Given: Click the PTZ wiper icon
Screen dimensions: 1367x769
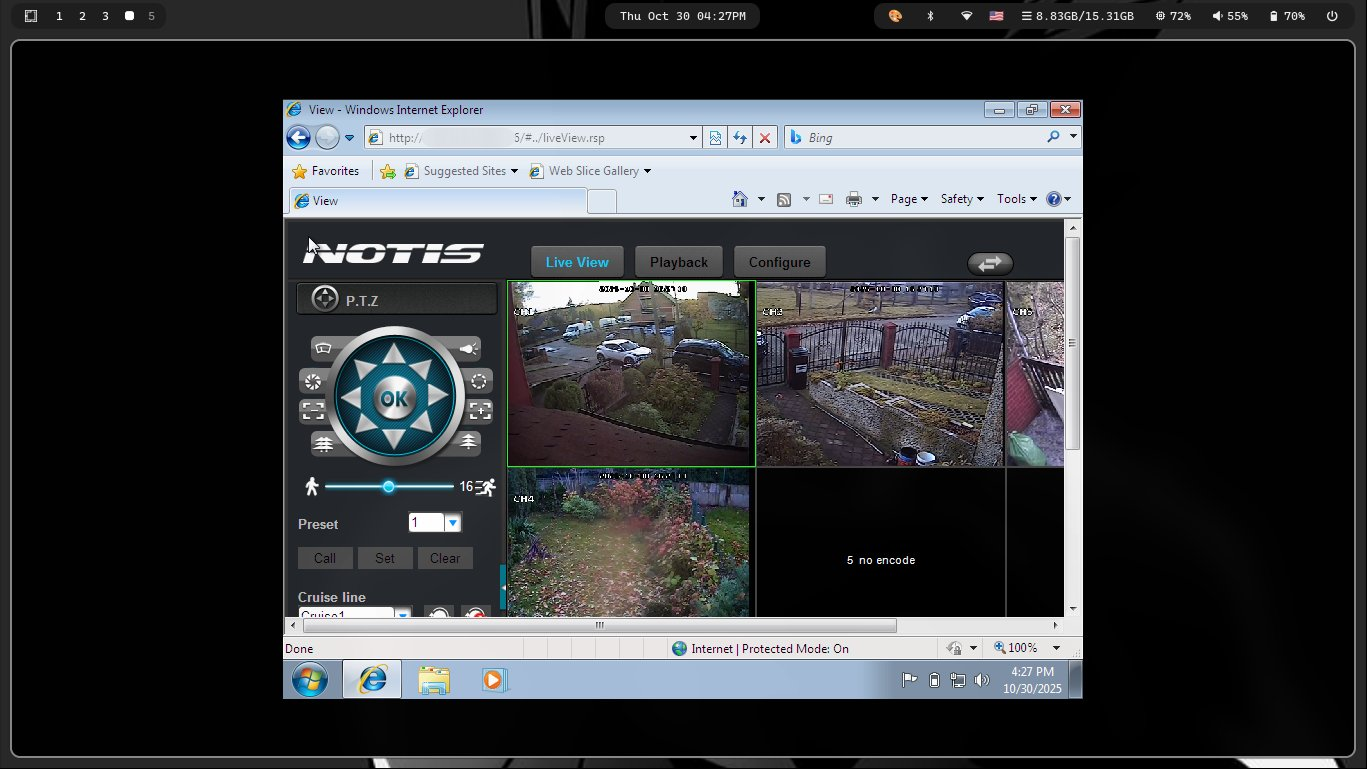Looking at the screenshot, I should click(323, 348).
